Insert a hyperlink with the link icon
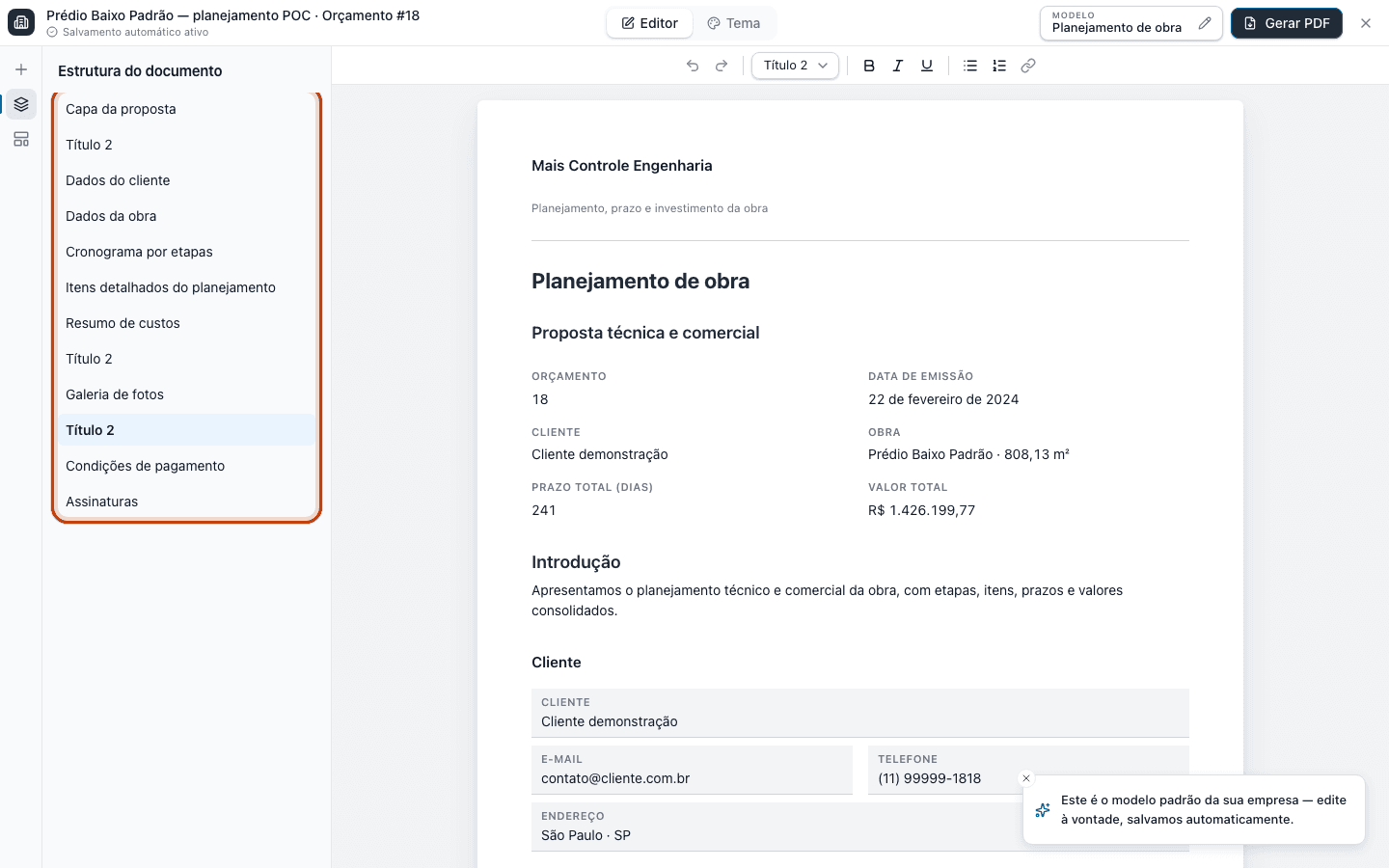Screen dimensions: 1389x868 point(1028,66)
